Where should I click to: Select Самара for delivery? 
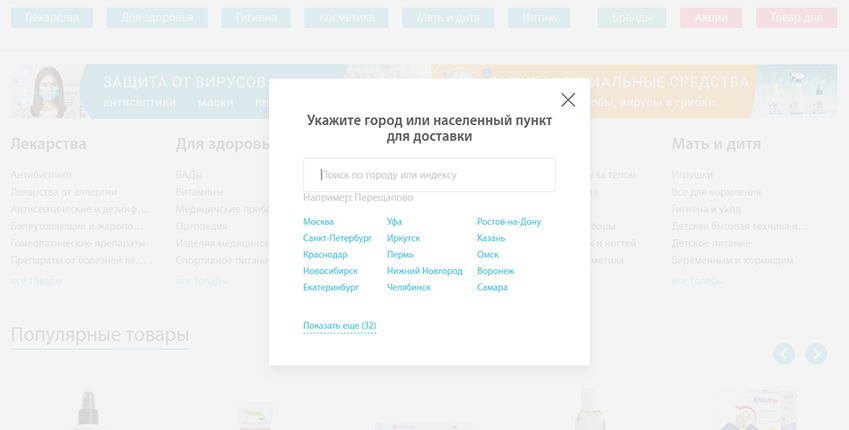point(492,288)
